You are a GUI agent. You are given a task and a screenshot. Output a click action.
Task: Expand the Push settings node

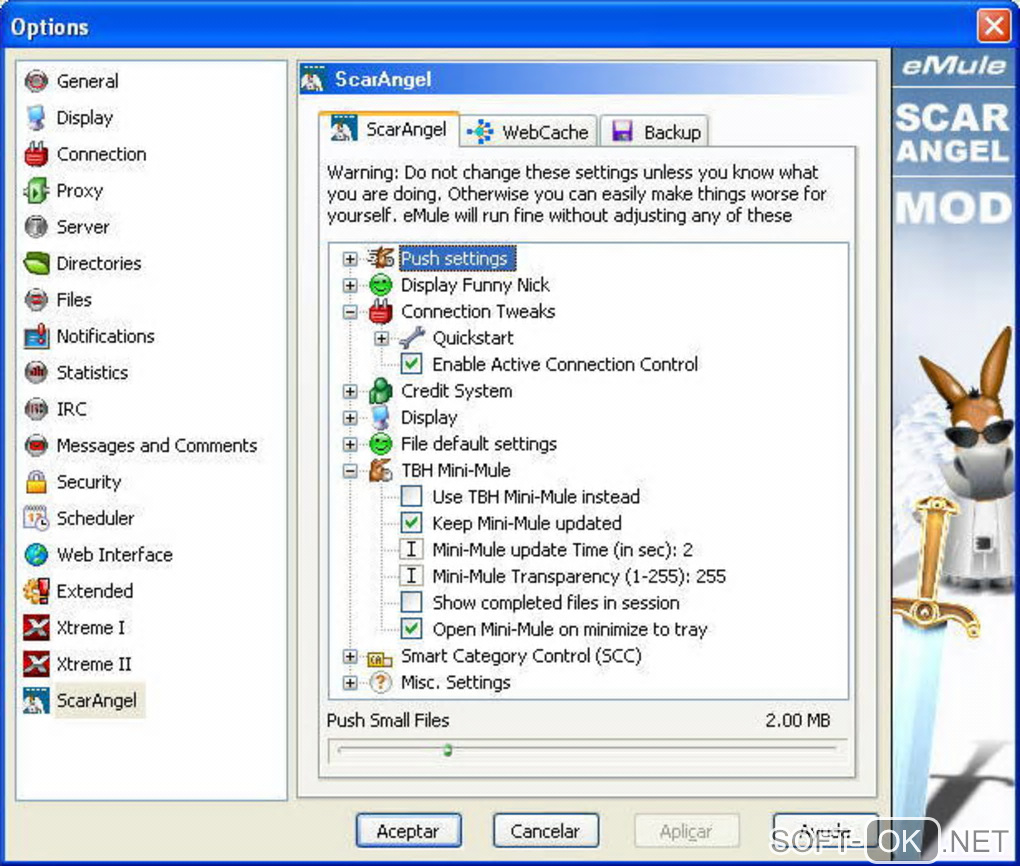(350, 259)
